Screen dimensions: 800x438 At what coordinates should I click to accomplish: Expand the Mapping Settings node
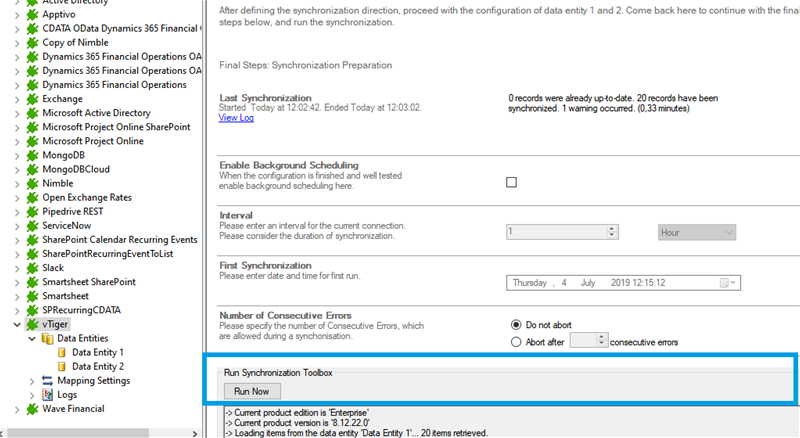pyautogui.click(x=32, y=380)
